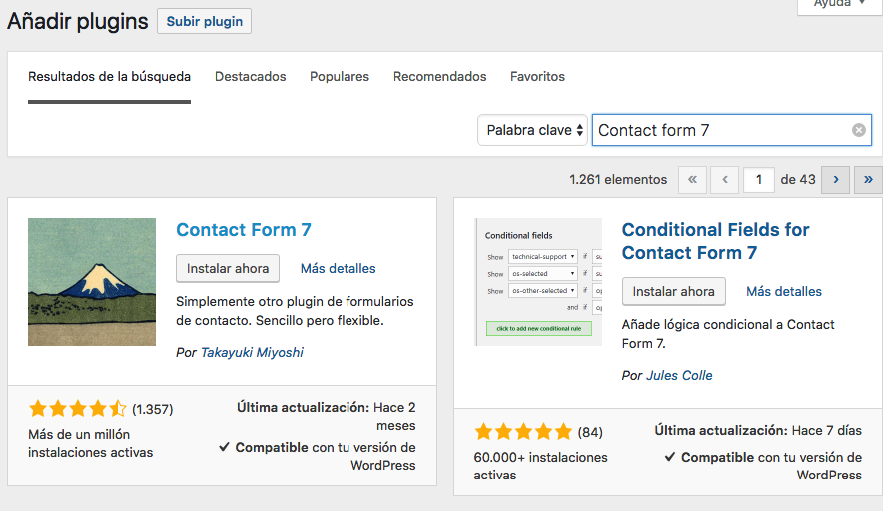
Task: Click the Añadir plugins page heading
Action: [x=78, y=21]
